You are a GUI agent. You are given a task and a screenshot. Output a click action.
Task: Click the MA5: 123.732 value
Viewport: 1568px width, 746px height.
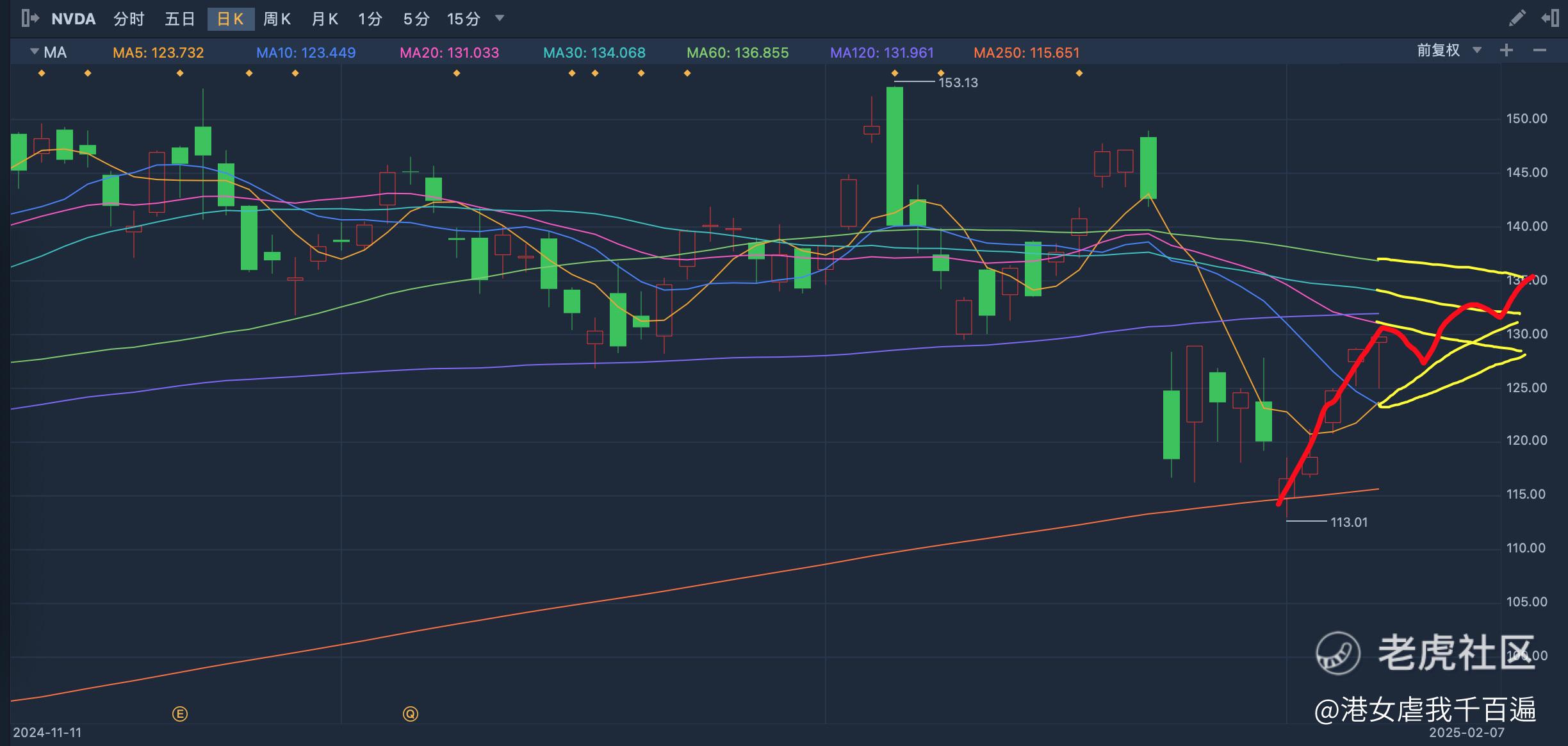click(x=158, y=53)
